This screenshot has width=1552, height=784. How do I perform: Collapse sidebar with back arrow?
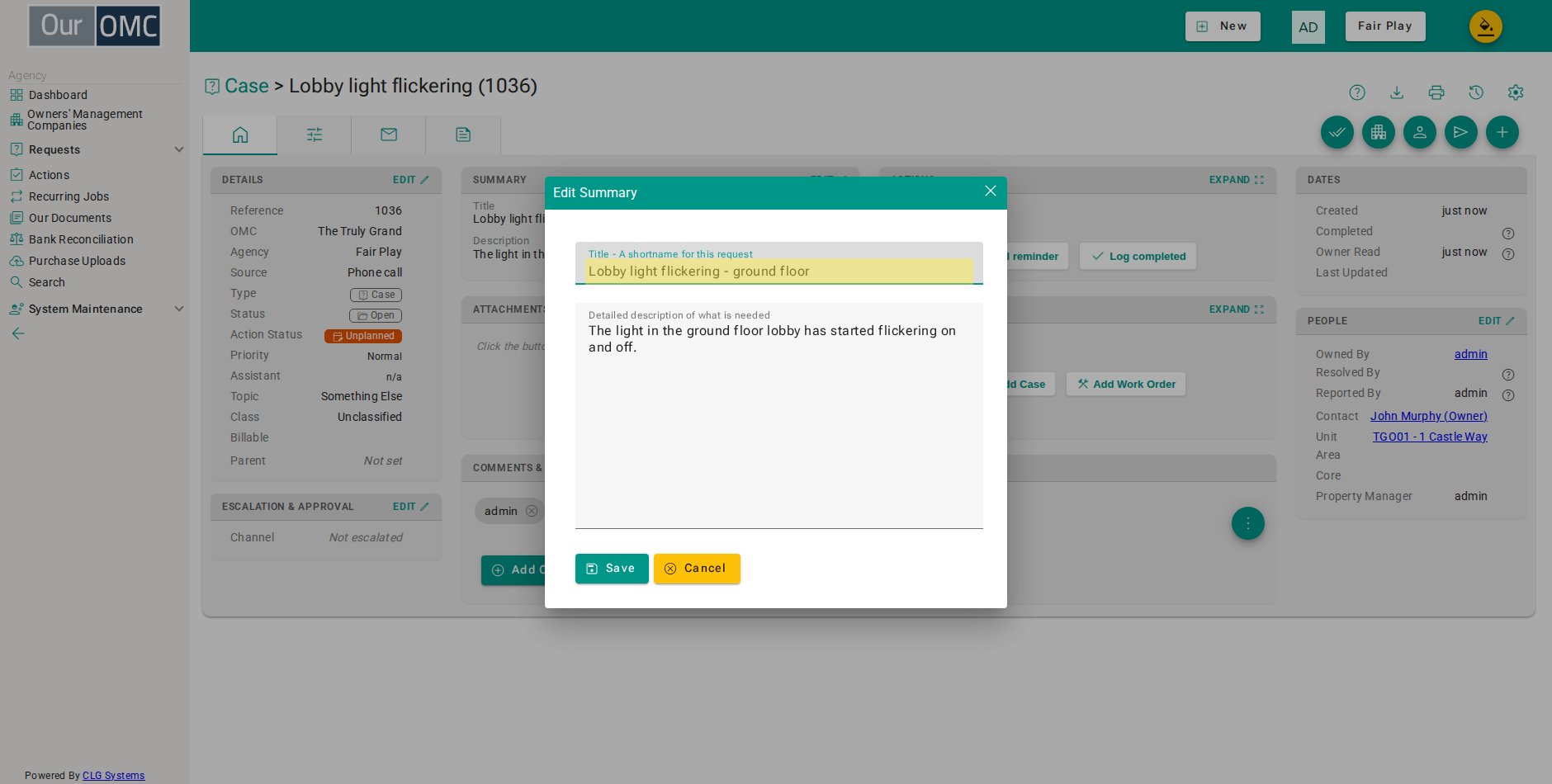point(18,333)
